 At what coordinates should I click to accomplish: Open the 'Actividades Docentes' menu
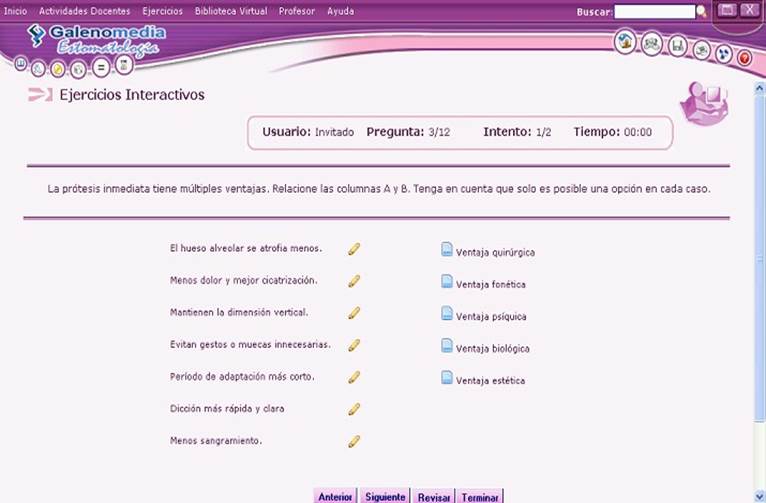[x=84, y=11]
